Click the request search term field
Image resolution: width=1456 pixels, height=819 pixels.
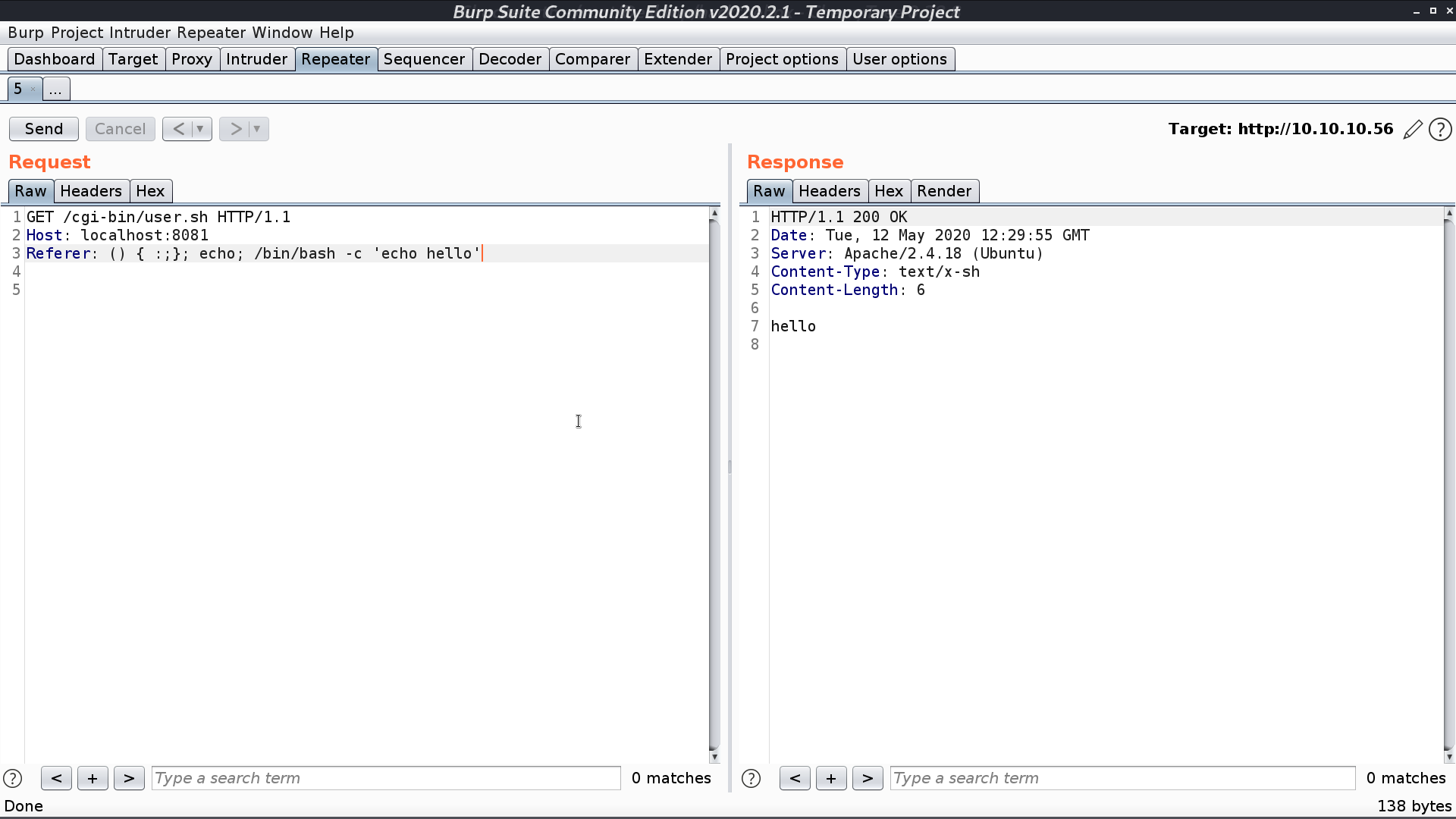pos(386,778)
